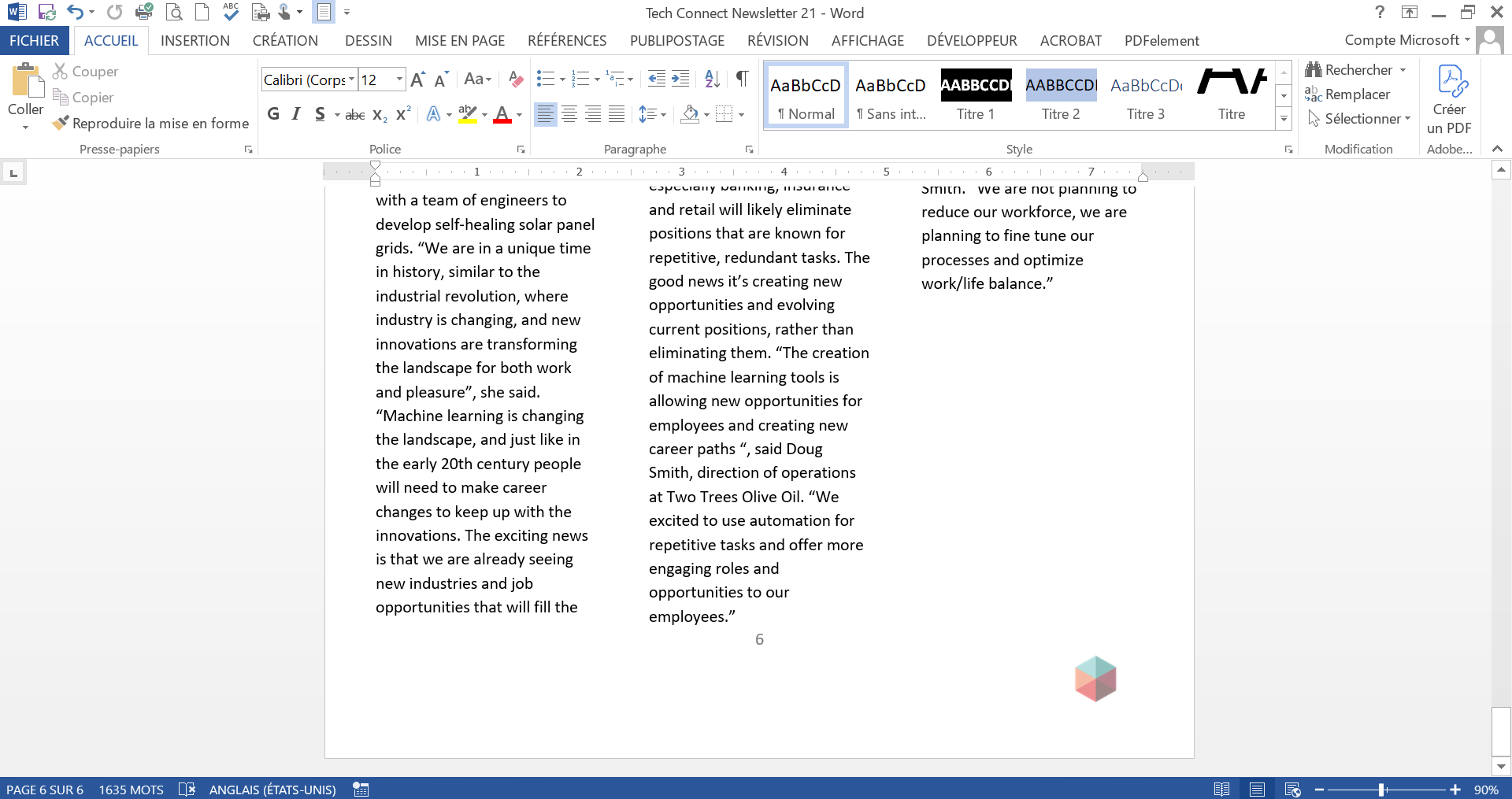
Task: Click the ANGLAIS (ÉTATS-UNIS) language indicator
Action: click(x=272, y=789)
